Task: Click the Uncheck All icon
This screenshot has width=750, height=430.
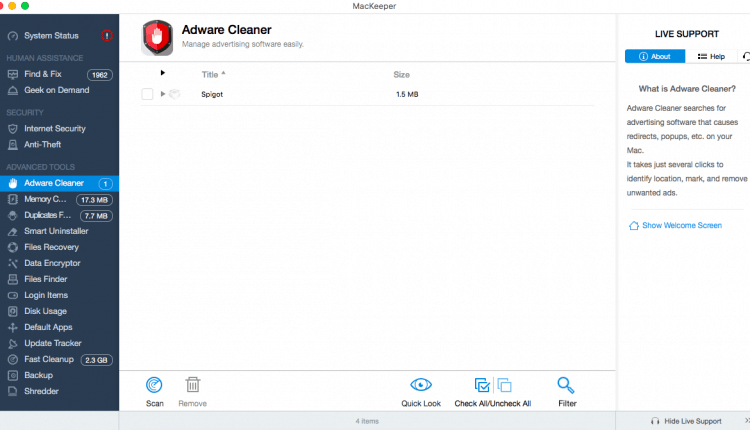Action: coord(505,385)
